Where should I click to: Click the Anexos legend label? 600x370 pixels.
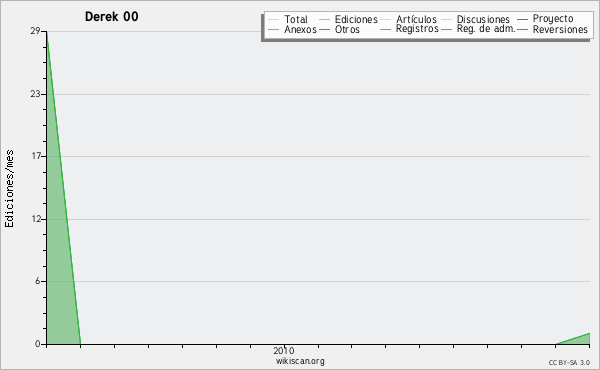[300, 29]
